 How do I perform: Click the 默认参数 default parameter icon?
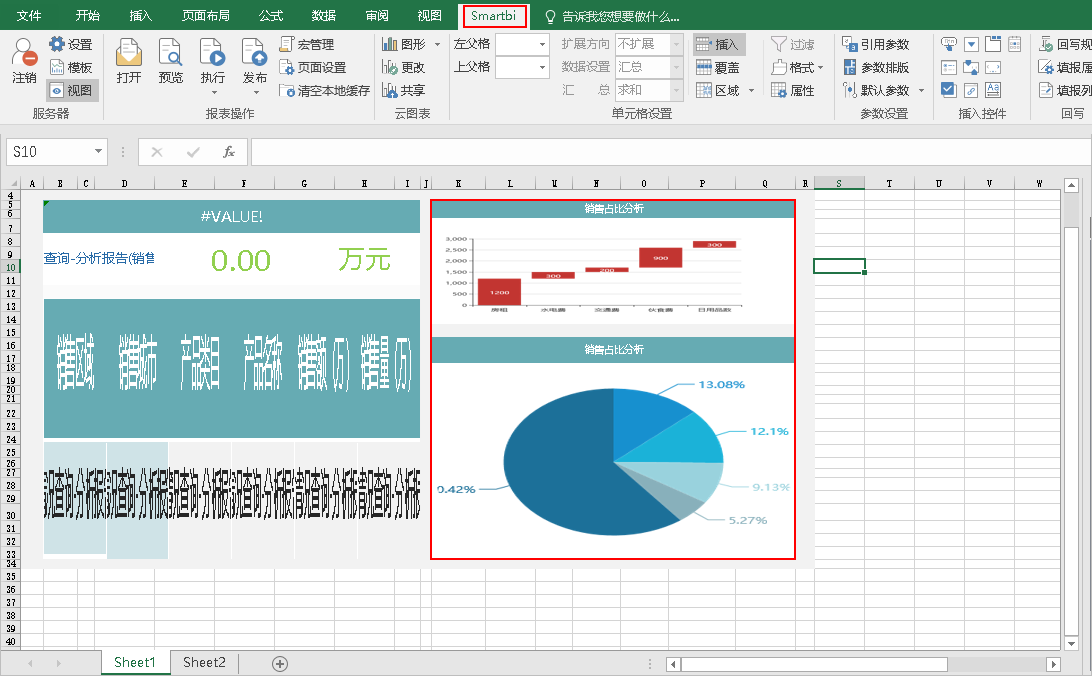[x=850, y=91]
